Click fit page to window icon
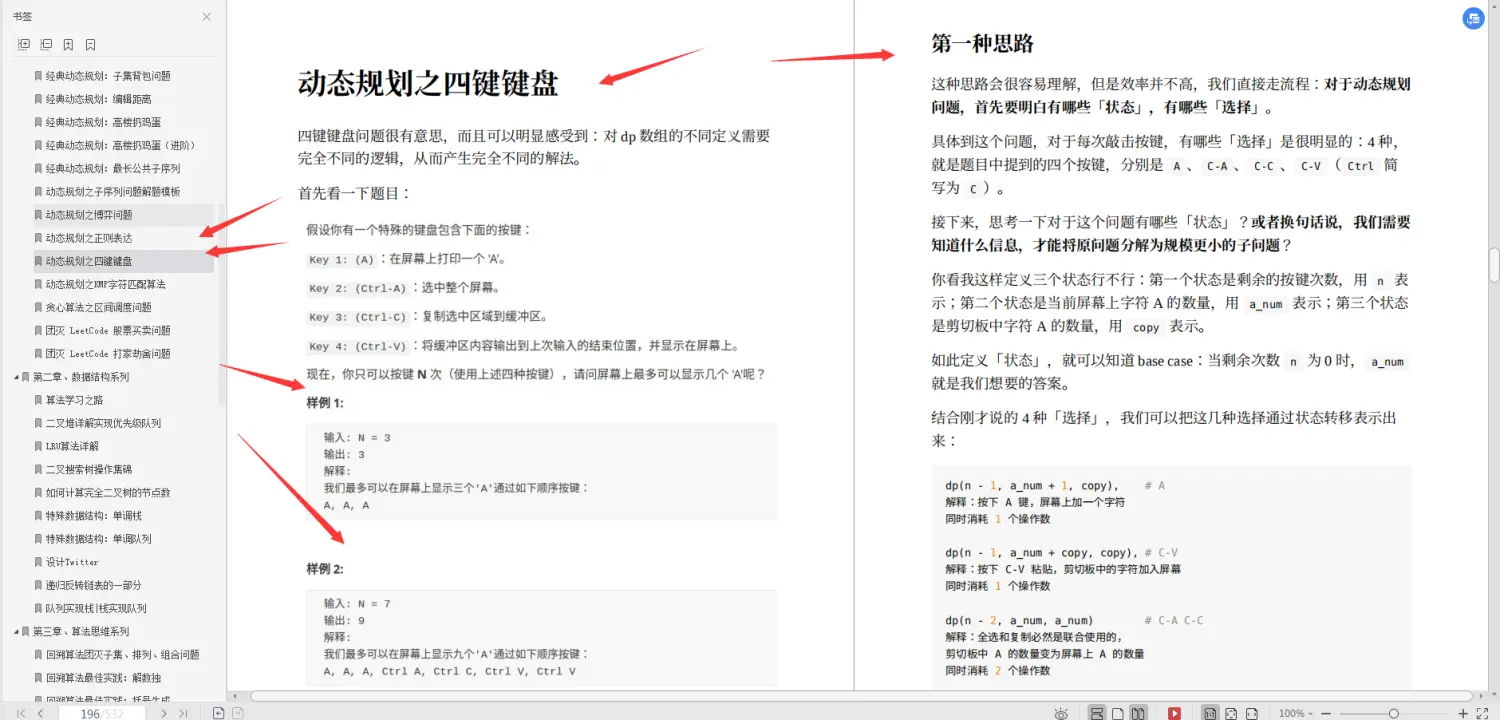The image size is (1500, 720). click(x=1231, y=712)
